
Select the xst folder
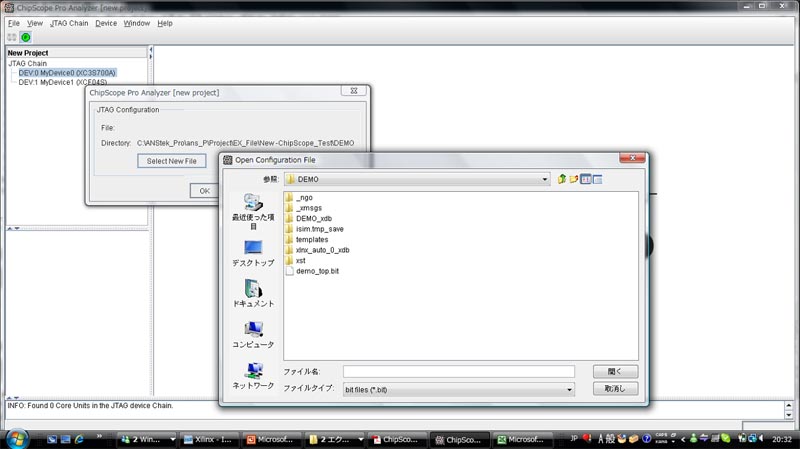click(296, 261)
